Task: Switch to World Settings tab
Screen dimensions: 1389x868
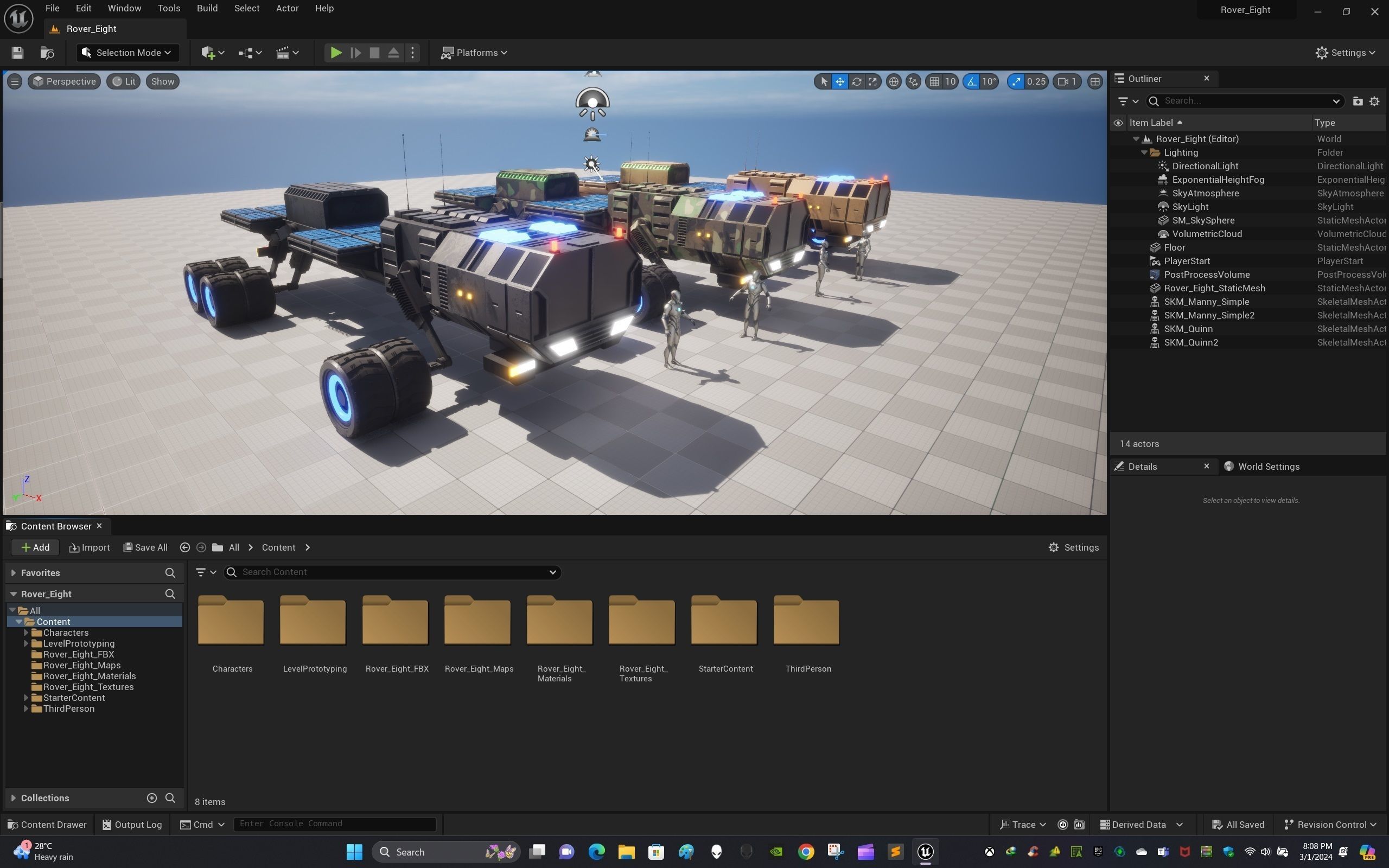Action: (x=1267, y=466)
